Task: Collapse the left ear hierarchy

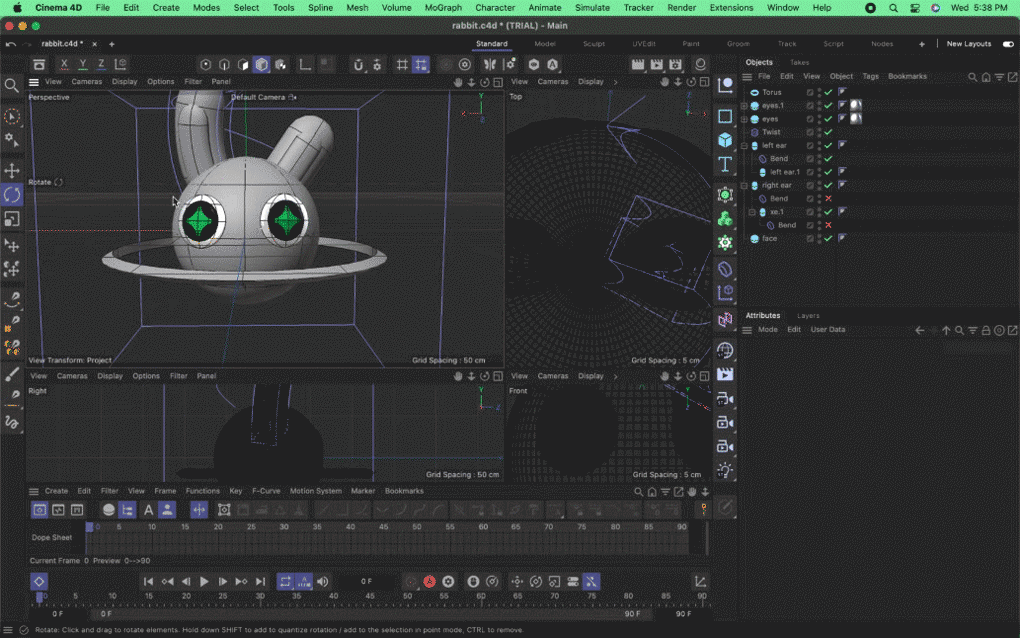Action: click(x=744, y=146)
